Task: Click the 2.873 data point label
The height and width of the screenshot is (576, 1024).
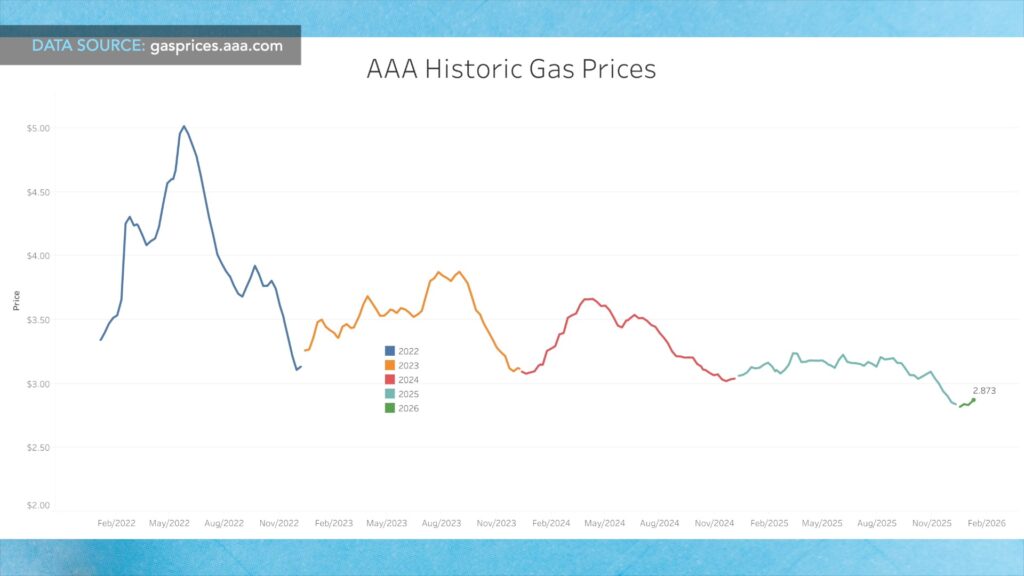Action: pyautogui.click(x=986, y=389)
